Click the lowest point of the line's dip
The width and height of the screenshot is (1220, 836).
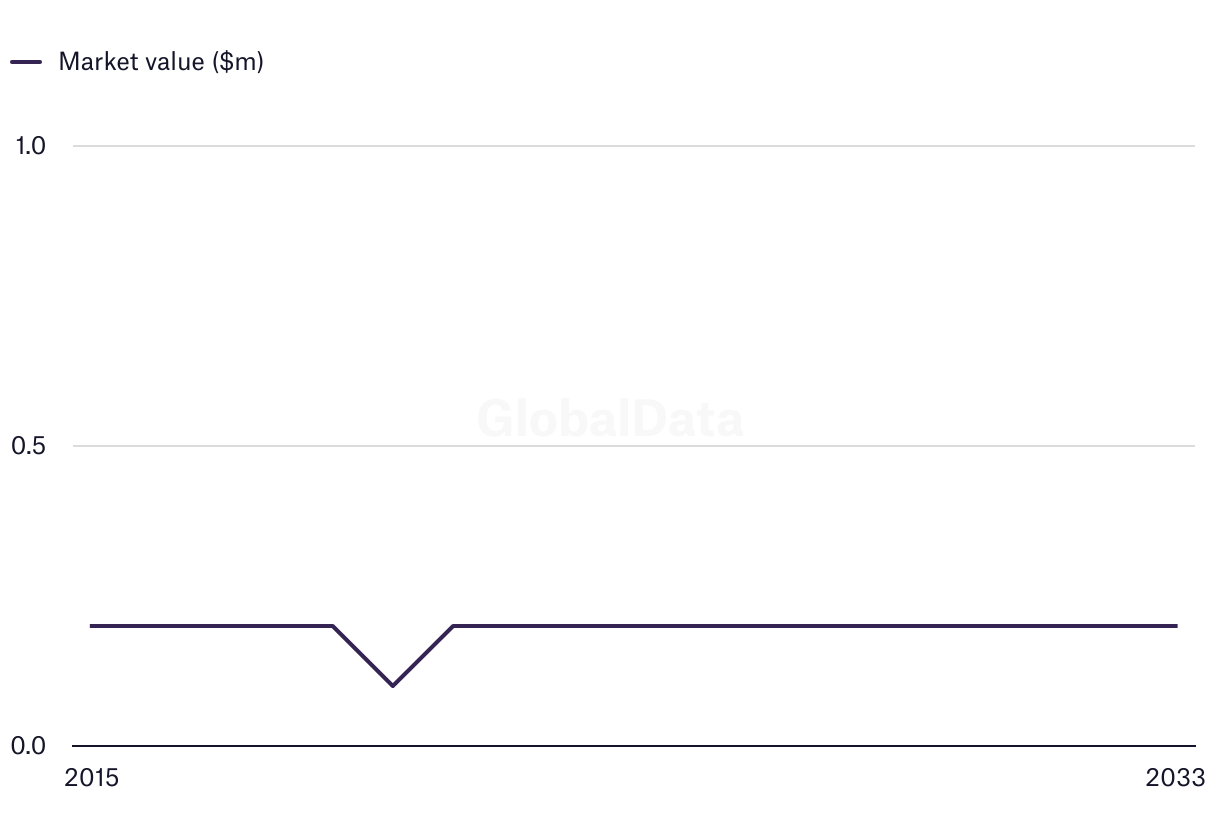392,685
